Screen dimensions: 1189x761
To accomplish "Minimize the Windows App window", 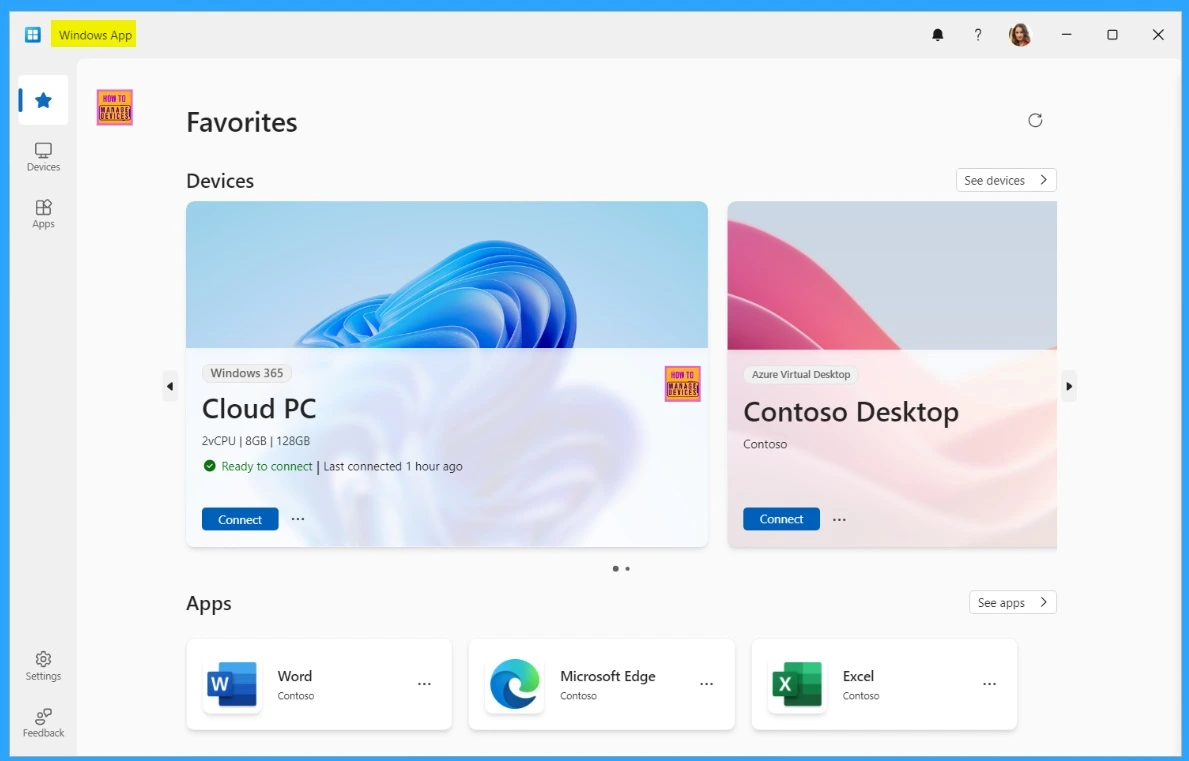I will (x=1066, y=35).
